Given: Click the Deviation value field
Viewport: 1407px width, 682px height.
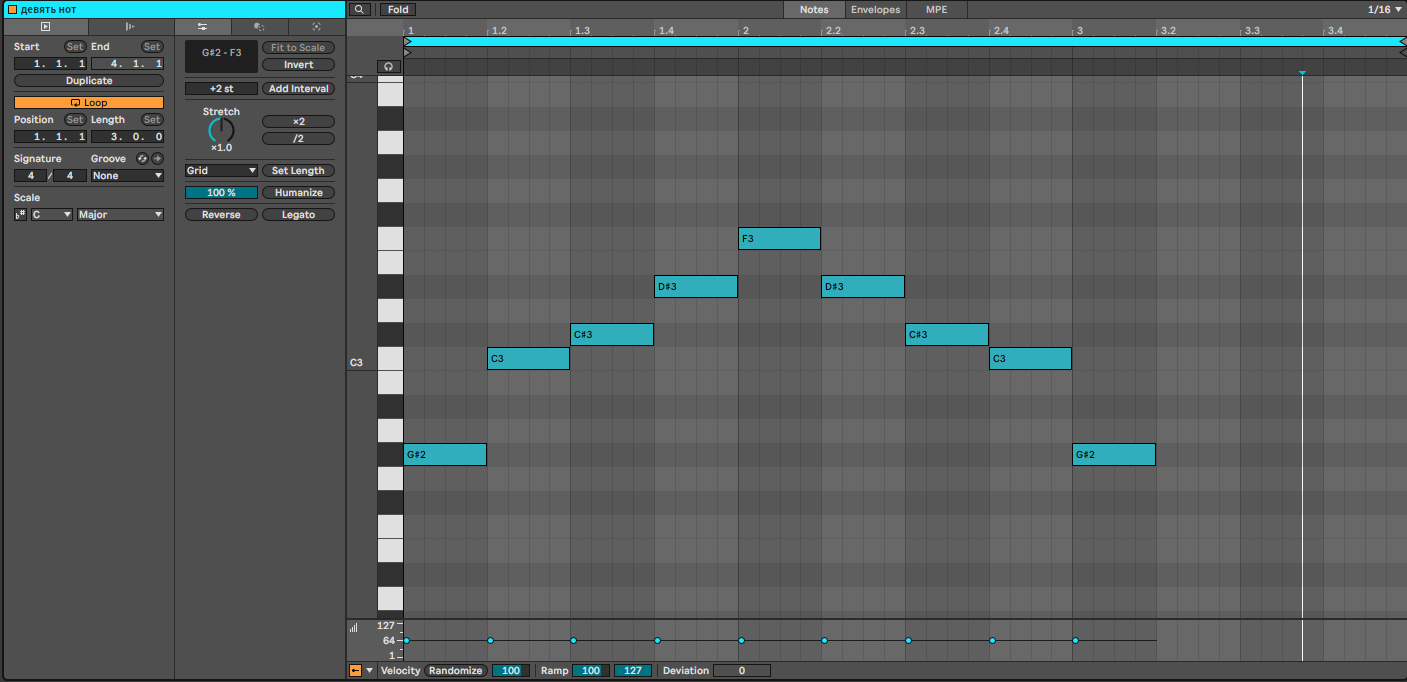Looking at the screenshot, I should [742, 671].
